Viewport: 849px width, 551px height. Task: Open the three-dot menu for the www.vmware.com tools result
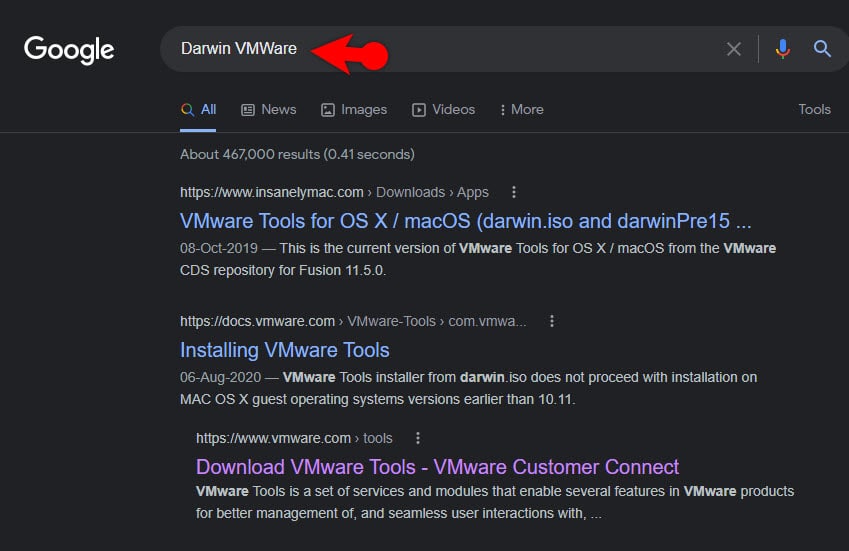point(417,438)
